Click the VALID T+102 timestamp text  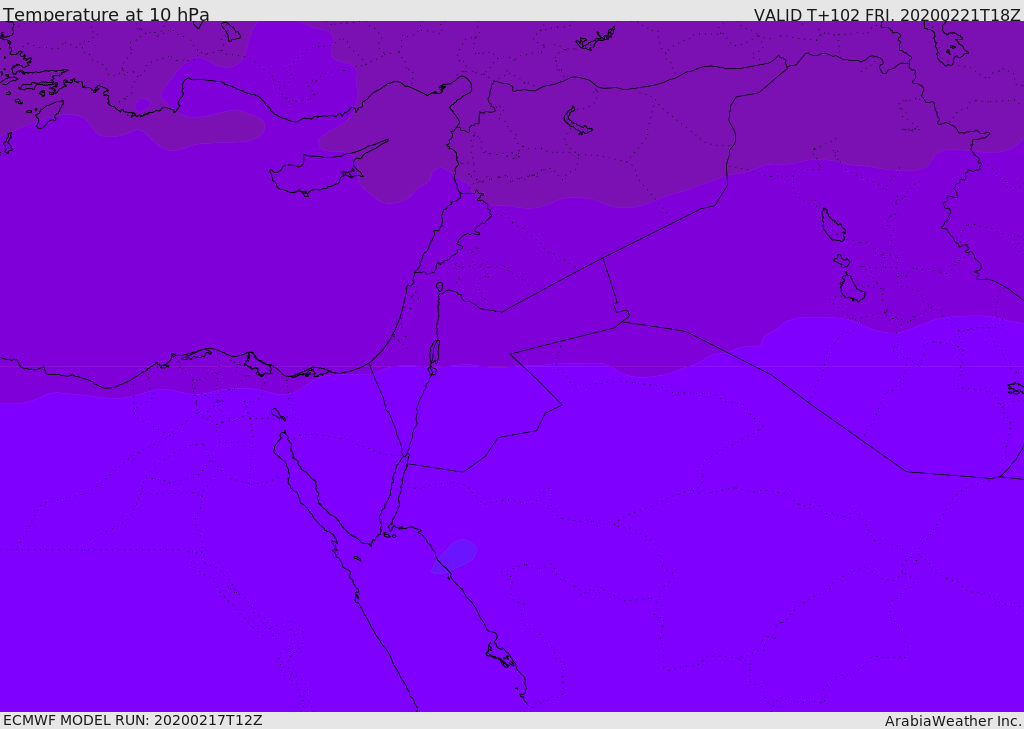click(x=887, y=15)
